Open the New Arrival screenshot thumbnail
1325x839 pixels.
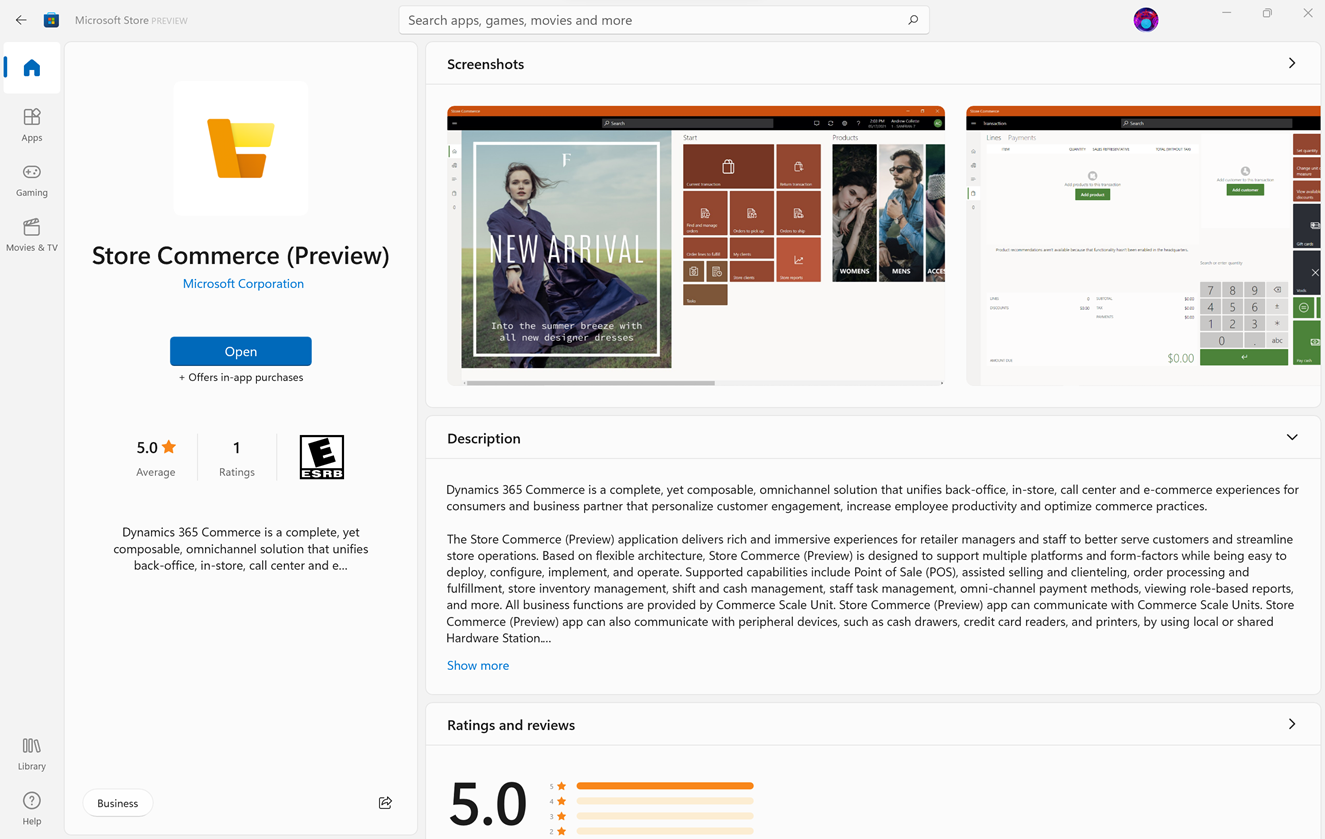click(696, 245)
